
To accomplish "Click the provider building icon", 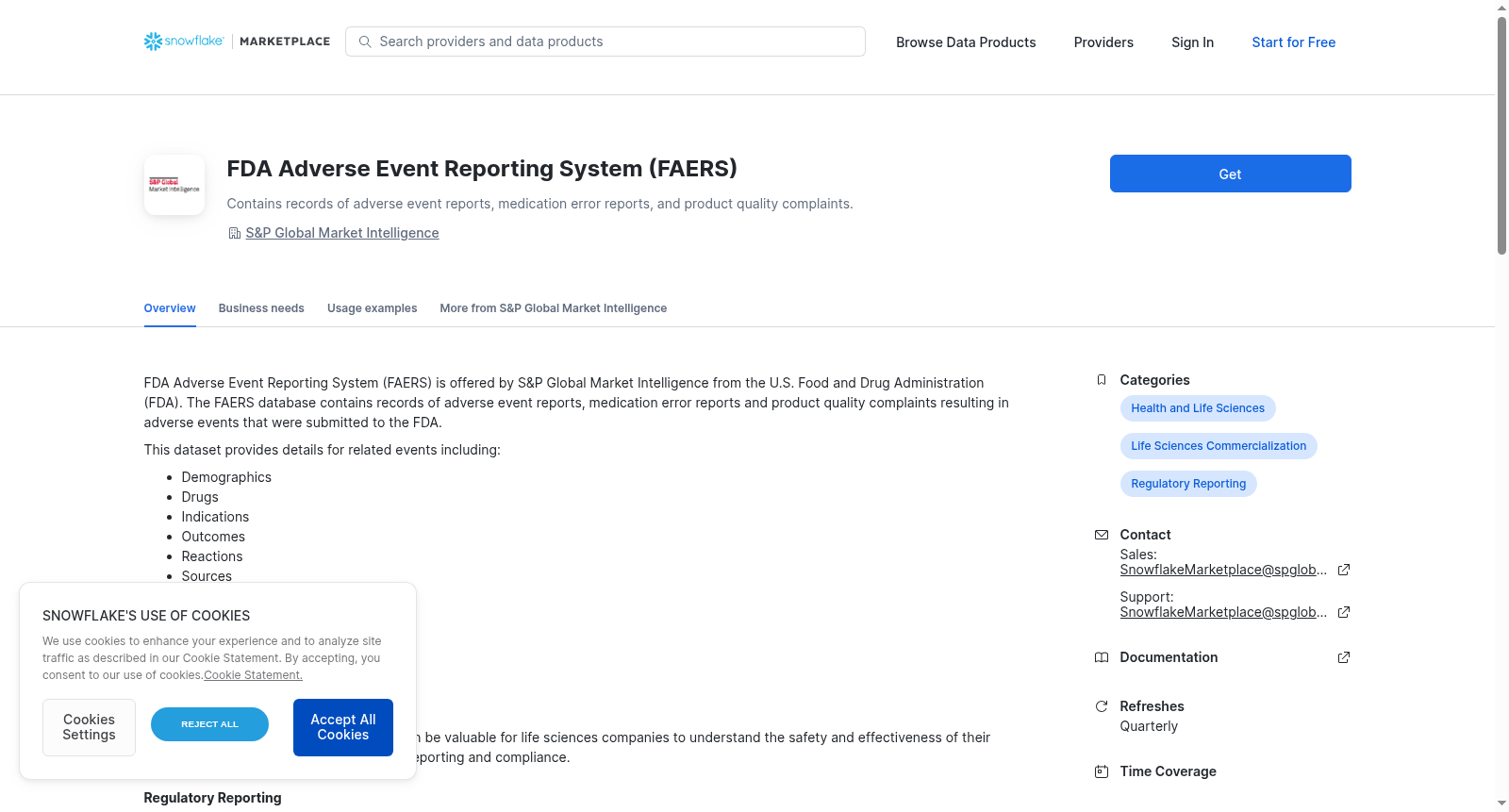I will click(x=234, y=233).
